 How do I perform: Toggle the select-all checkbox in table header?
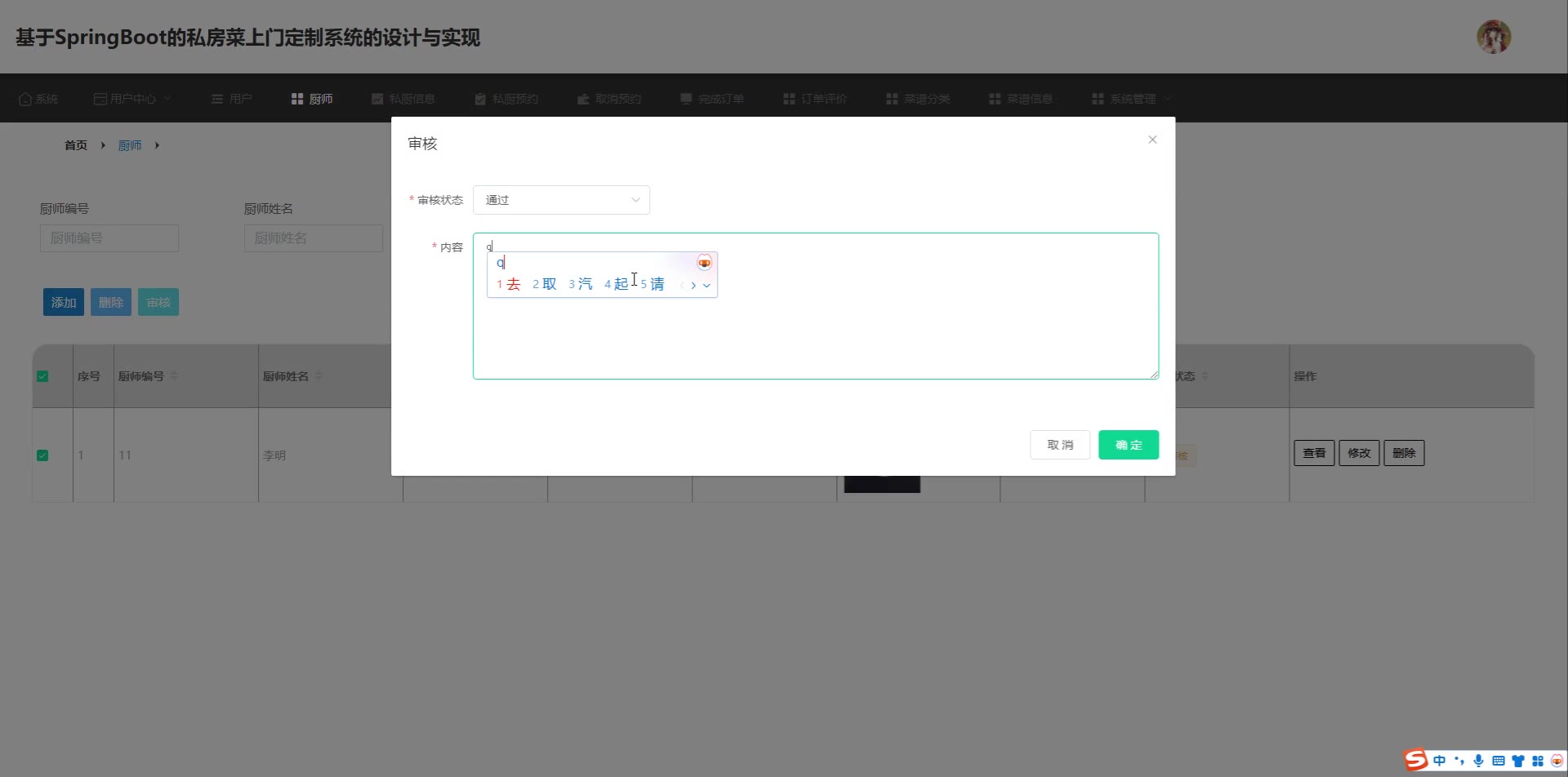pos(42,376)
